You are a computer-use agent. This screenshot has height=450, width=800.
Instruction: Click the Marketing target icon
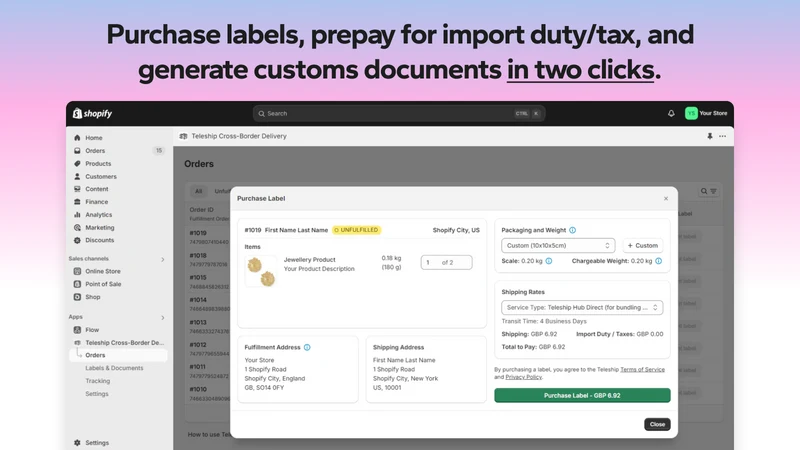(77, 228)
